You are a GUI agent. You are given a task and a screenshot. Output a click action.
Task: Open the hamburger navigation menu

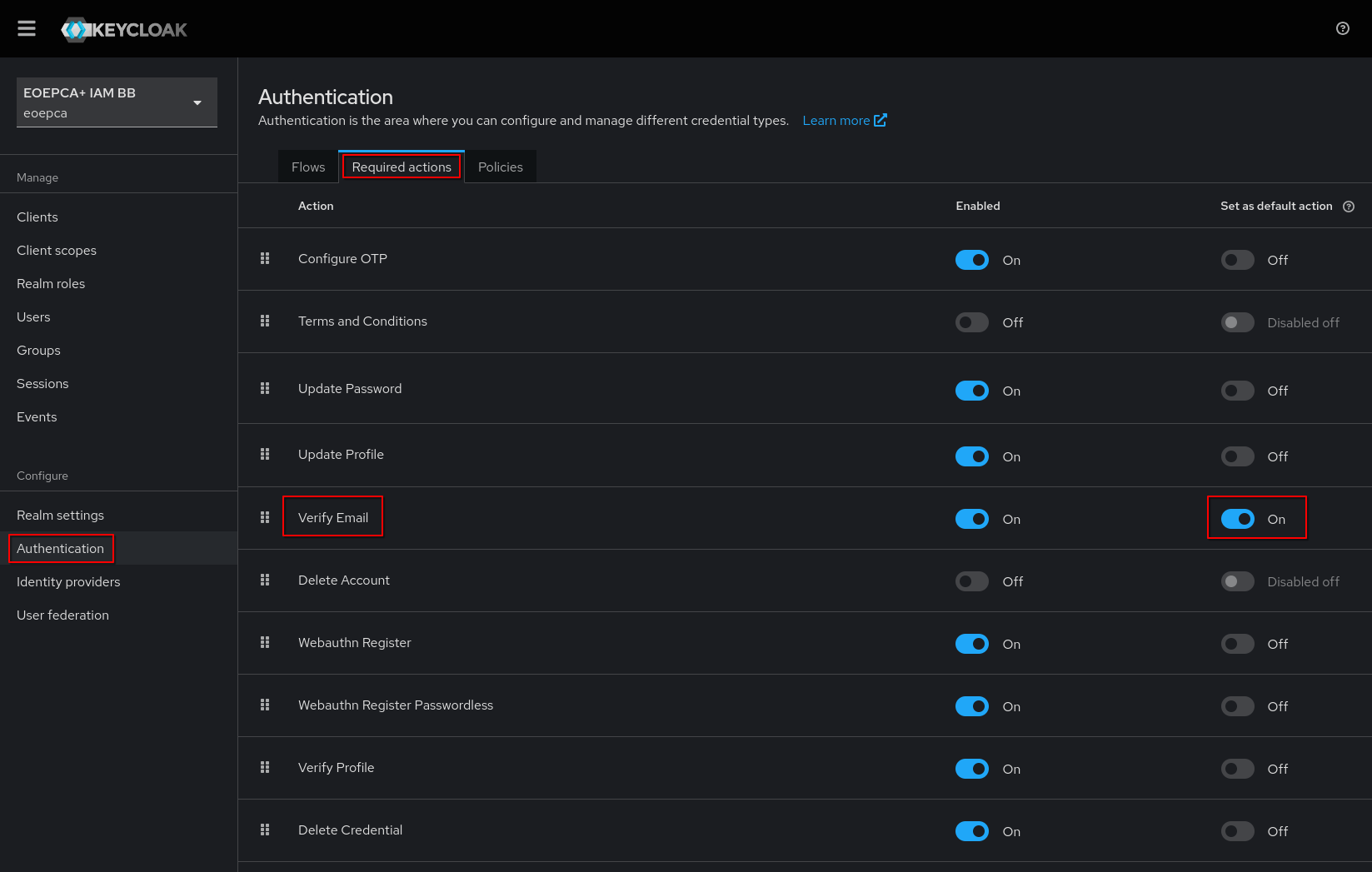27,28
